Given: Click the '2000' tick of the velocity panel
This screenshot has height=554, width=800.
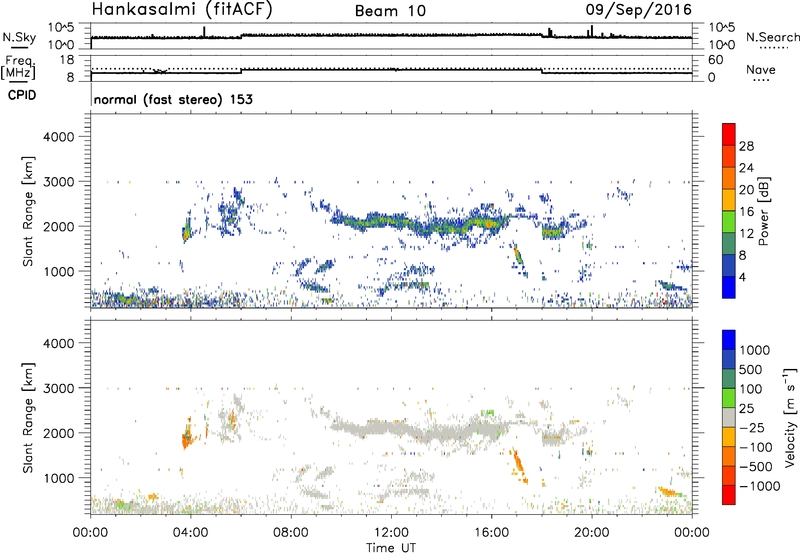Looking at the screenshot, I should pos(58,433).
